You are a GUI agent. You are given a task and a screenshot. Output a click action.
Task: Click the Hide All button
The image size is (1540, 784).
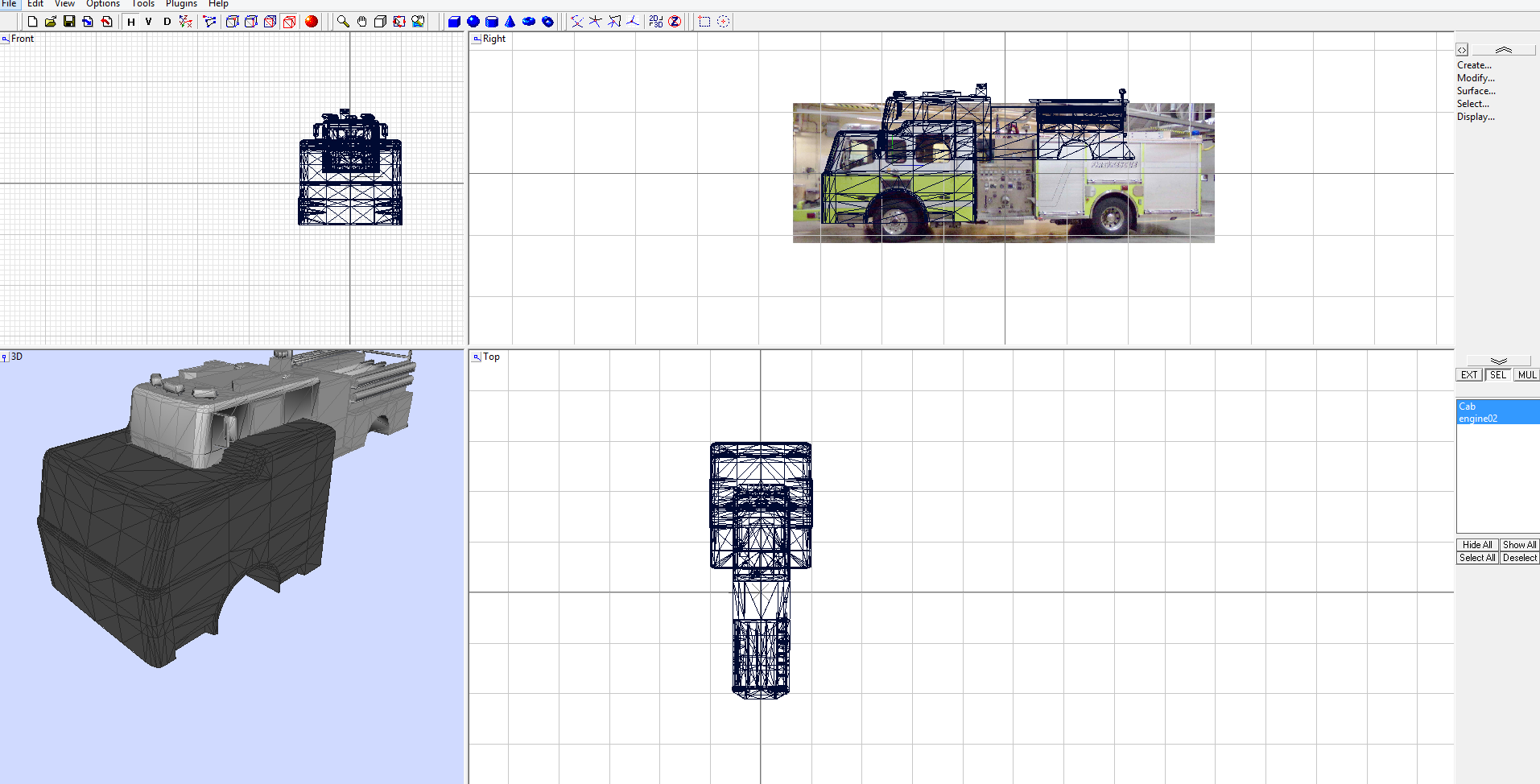tap(1476, 544)
